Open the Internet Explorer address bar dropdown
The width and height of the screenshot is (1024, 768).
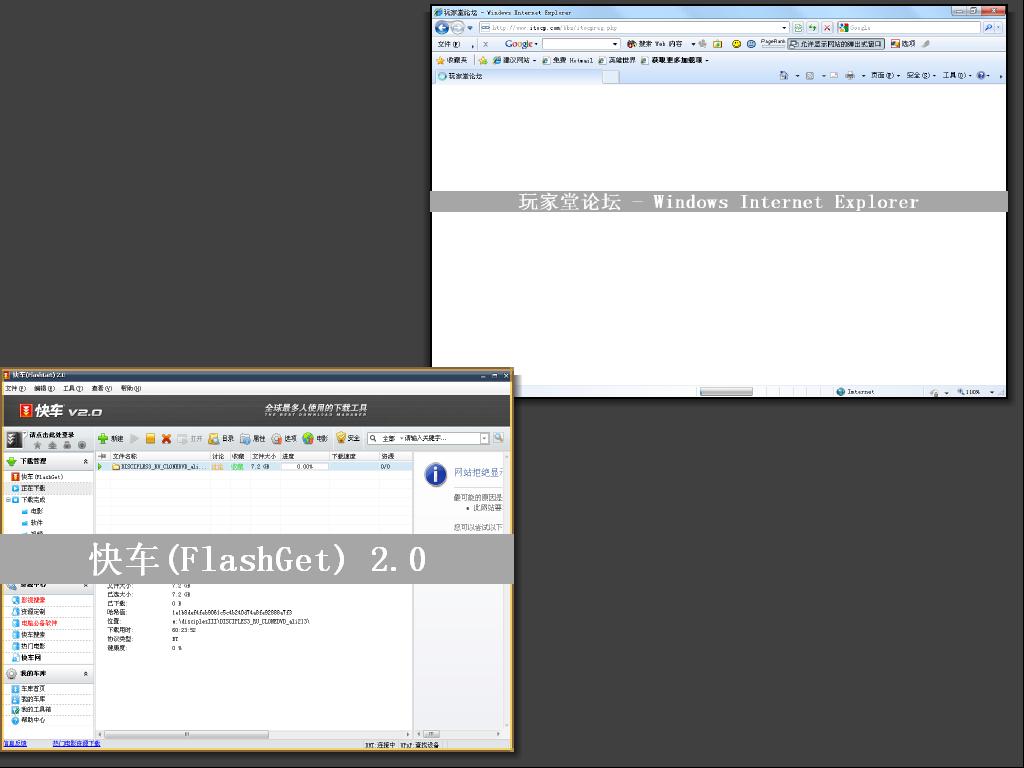784,28
